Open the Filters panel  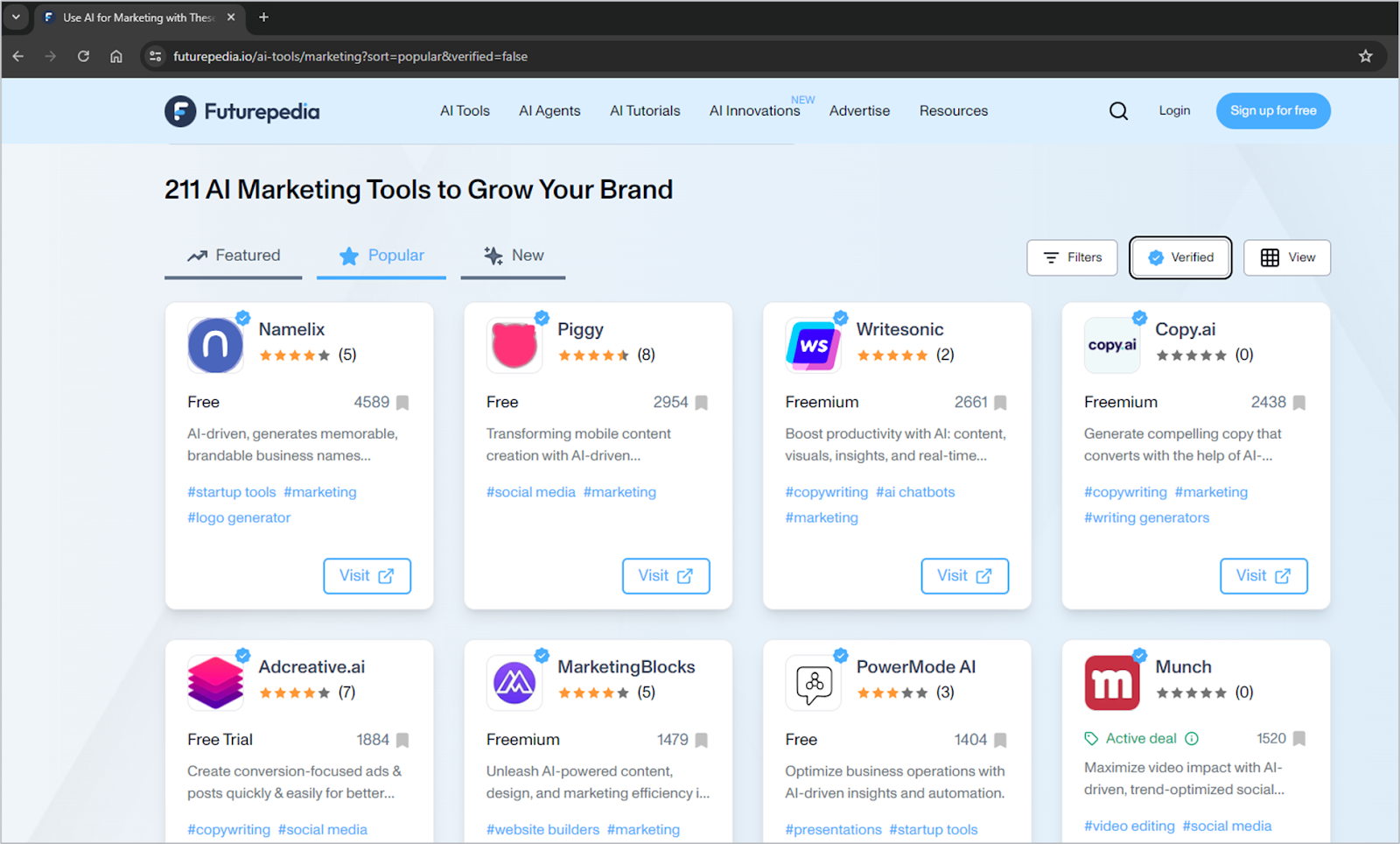1072,257
